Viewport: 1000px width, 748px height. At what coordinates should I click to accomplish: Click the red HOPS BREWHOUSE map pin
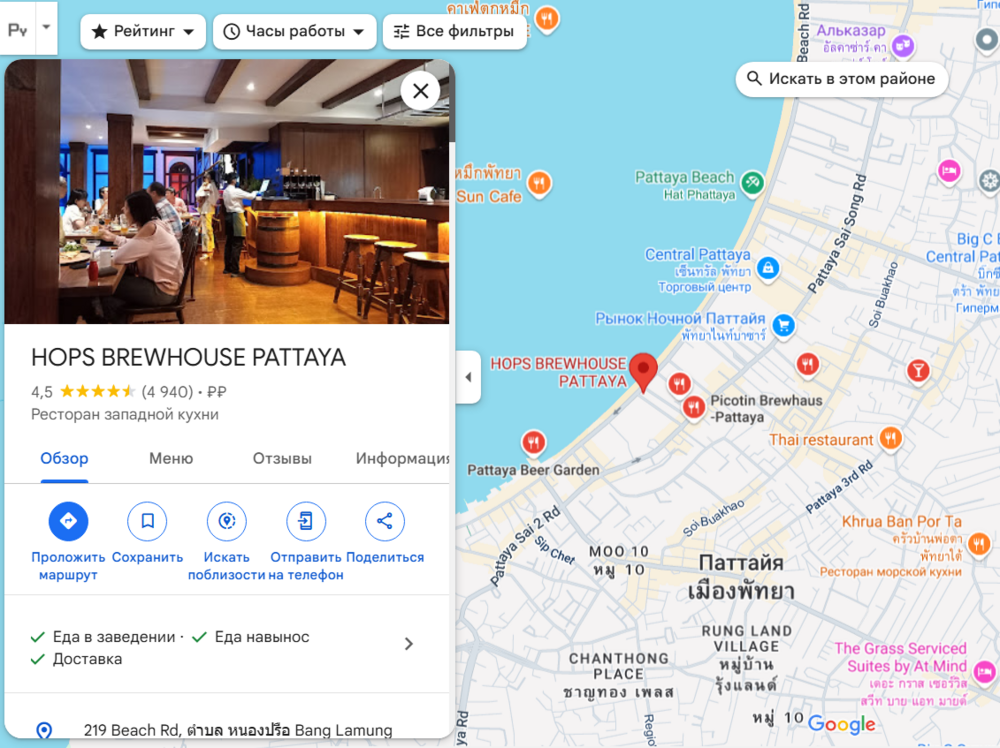[x=645, y=371]
